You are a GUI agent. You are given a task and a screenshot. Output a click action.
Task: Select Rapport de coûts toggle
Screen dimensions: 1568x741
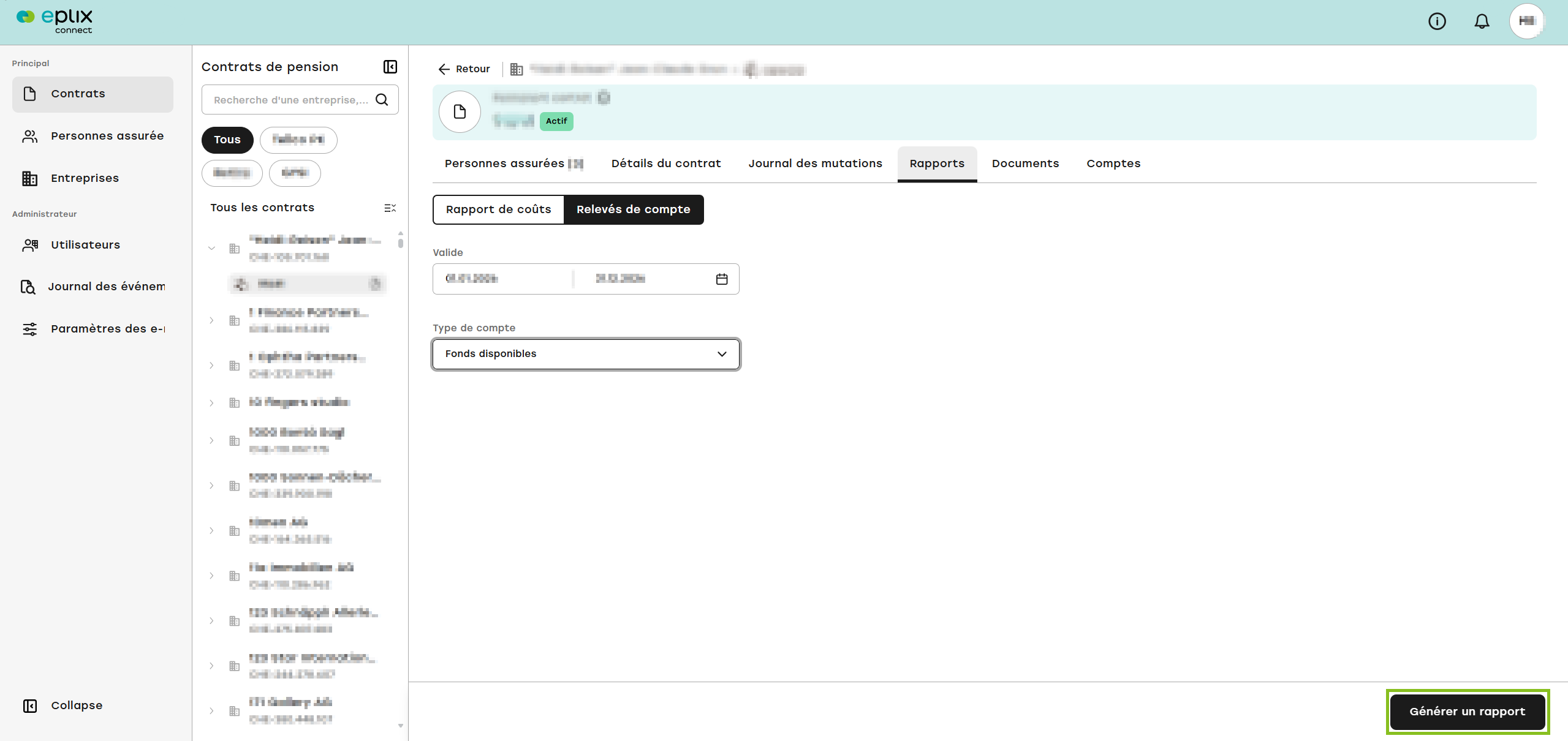[498, 209]
